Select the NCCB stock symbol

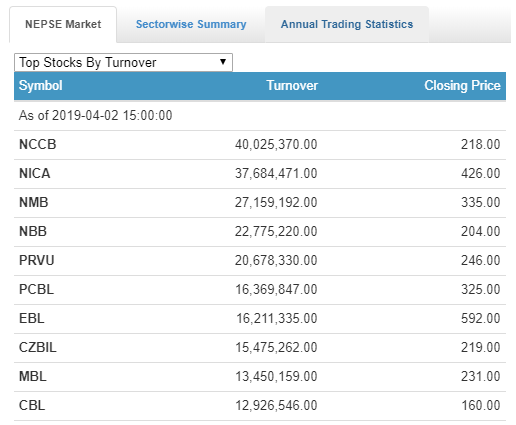[38, 144]
